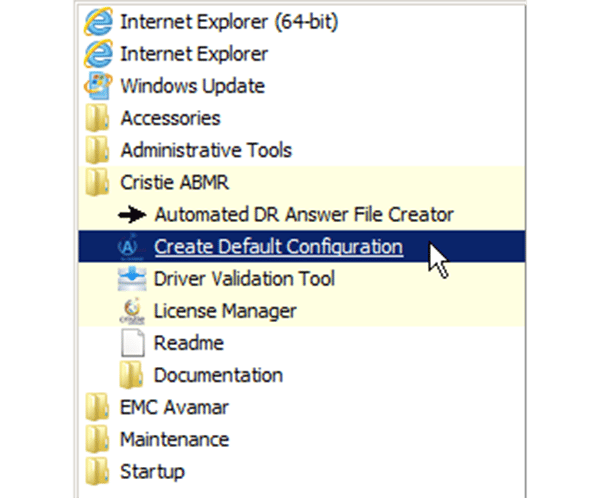
Task: Click the License Manager Cristie icon
Action: click(x=132, y=311)
